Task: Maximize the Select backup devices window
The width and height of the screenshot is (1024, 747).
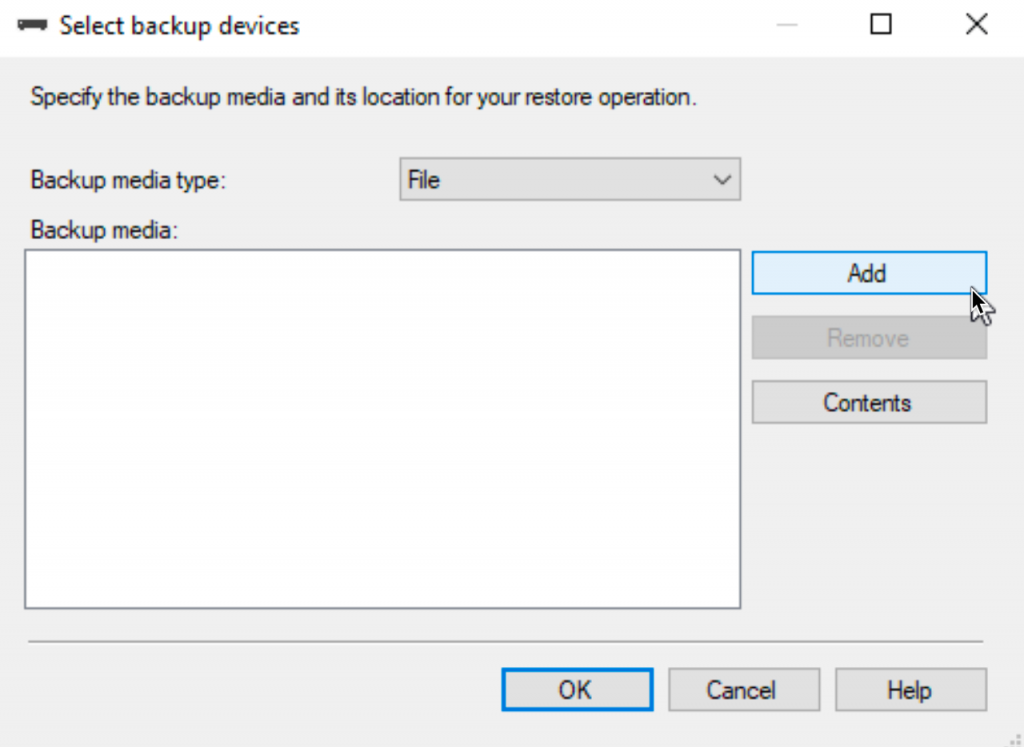Action: click(x=881, y=25)
